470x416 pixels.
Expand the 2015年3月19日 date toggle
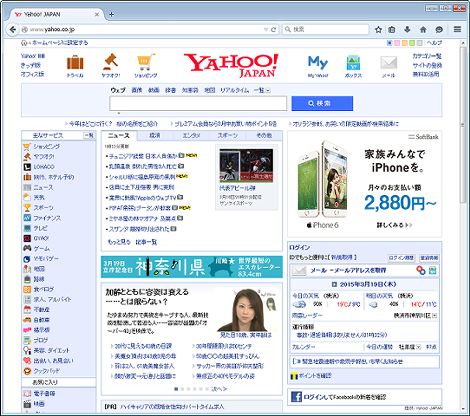334,284
